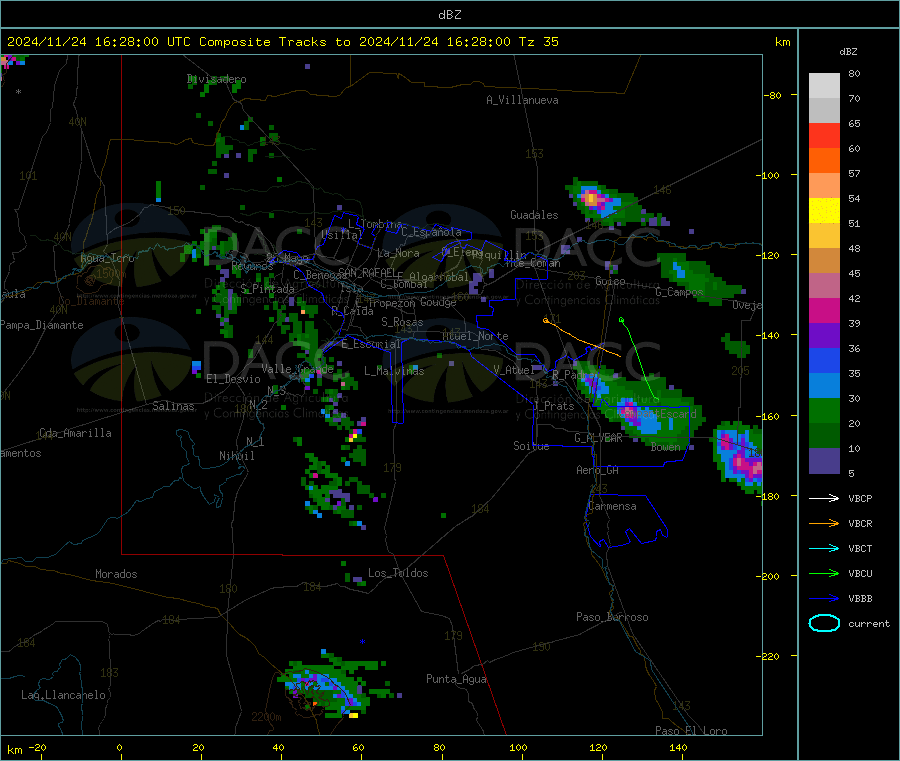Click the 'SAN_RAFAEL' map label
This screenshot has width=900, height=761.
367,272
